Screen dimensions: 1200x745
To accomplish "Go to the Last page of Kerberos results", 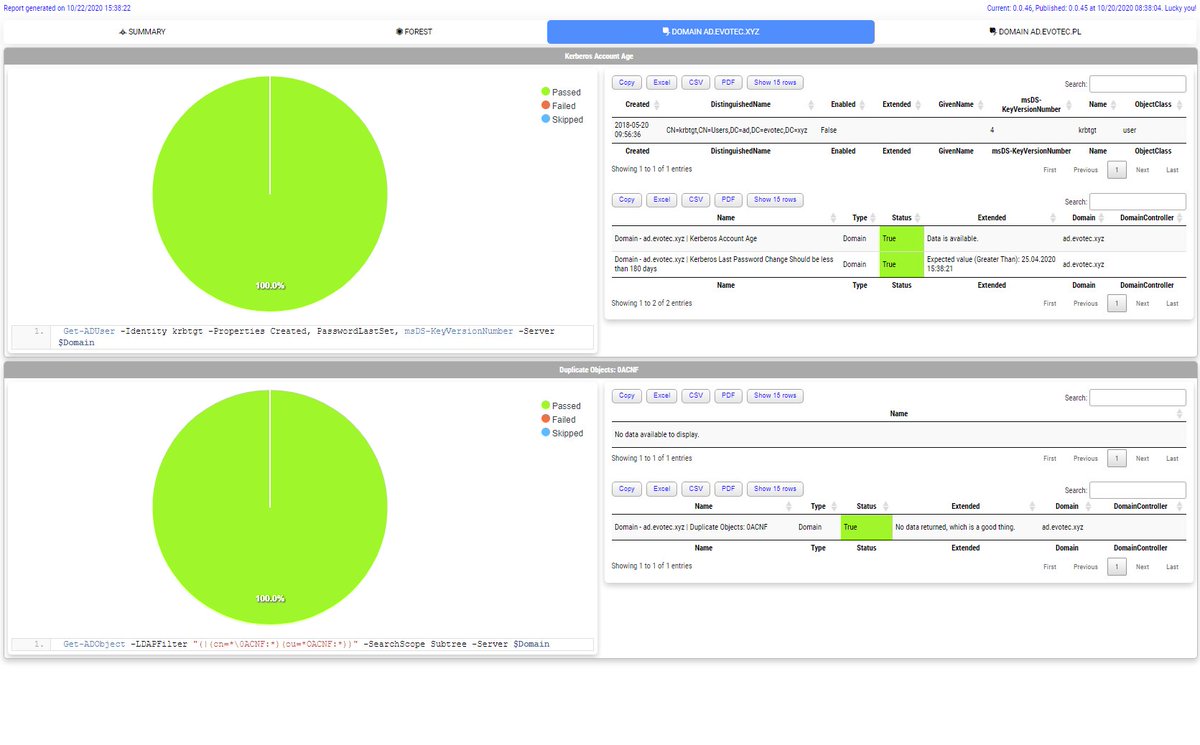I will tap(1171, 302).
